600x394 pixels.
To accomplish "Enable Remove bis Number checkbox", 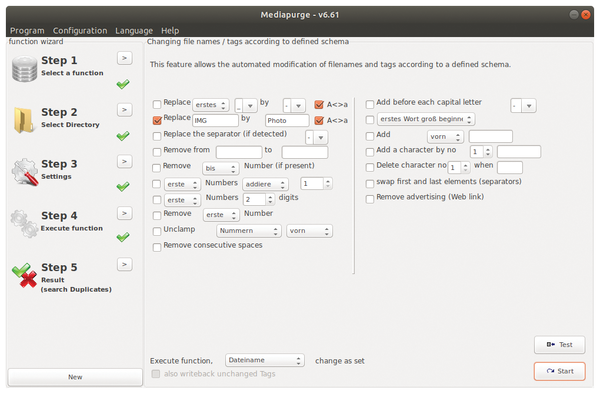I will [157, 168].
